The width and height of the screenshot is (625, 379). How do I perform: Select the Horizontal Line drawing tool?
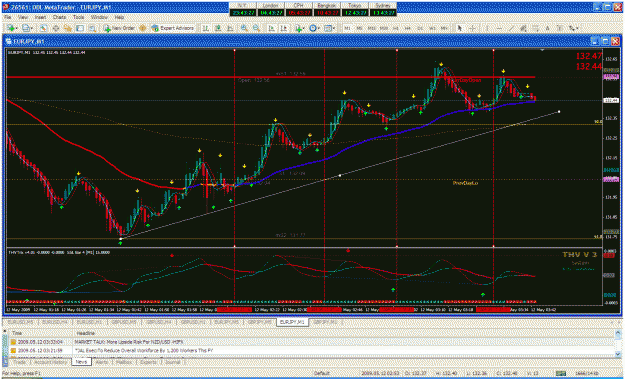499,28
